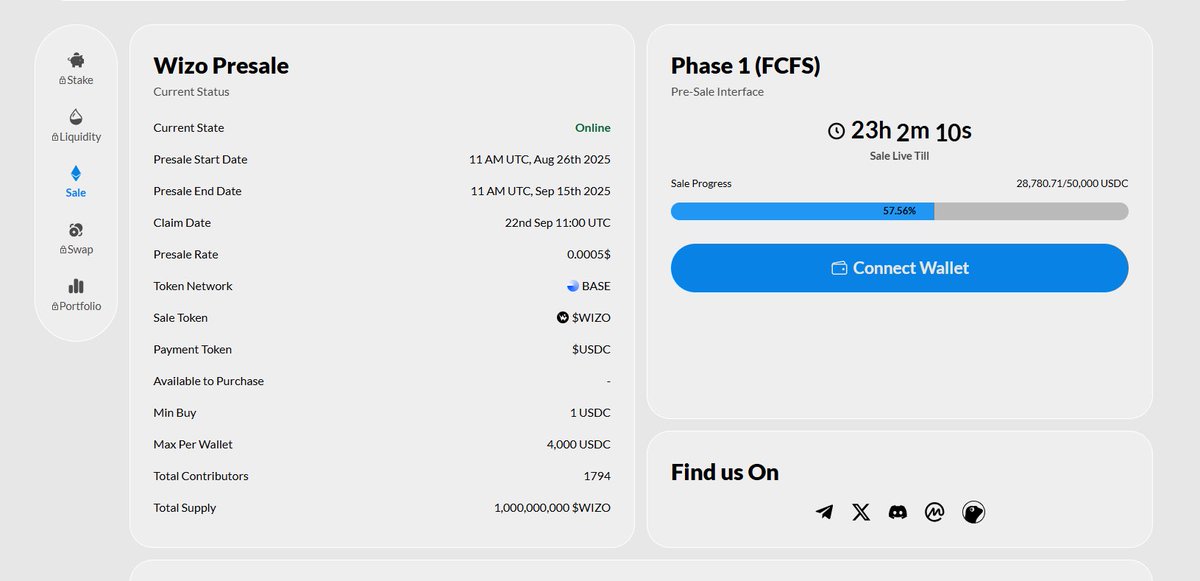Screen dimensions: 1200x581
Task: Open the Stake section in sidebar
Action: pos(76,69)
